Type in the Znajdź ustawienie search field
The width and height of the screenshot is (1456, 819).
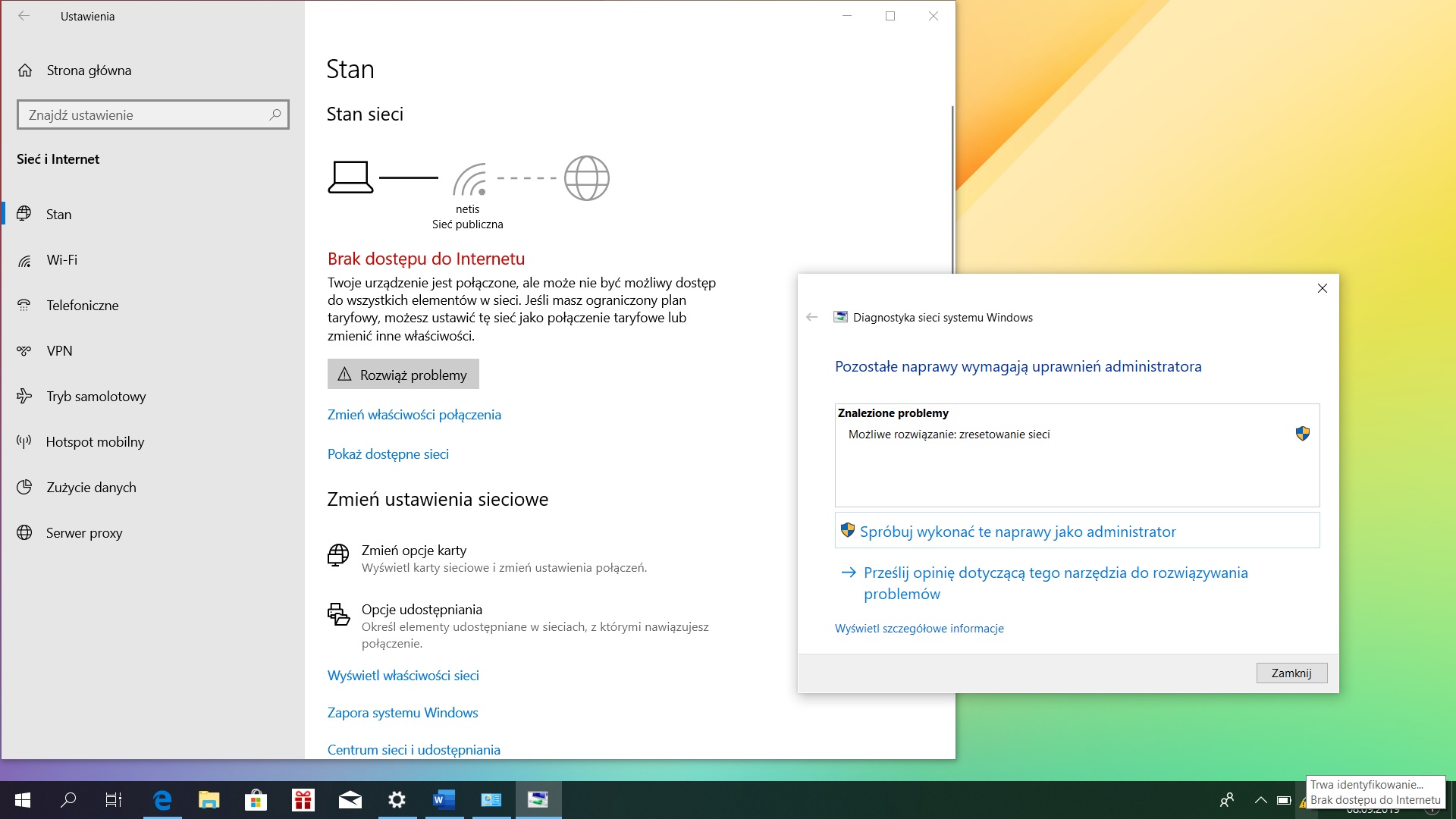(x=144, y=115)
